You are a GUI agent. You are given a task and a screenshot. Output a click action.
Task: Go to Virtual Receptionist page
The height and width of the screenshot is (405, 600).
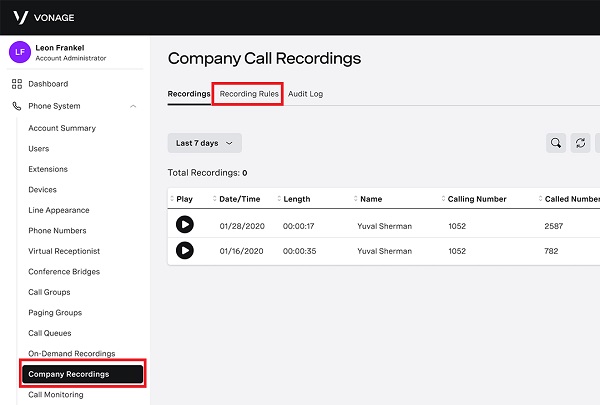[64, 251]
